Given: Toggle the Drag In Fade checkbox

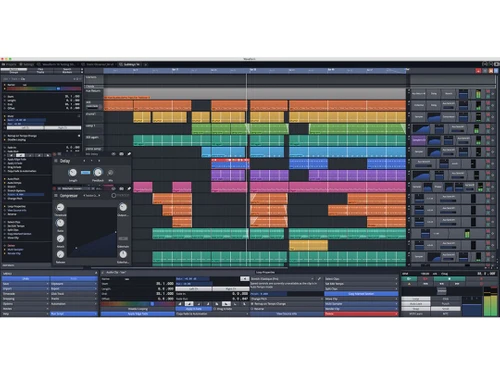Looking at the screenshot, I should tap(215, 309).
